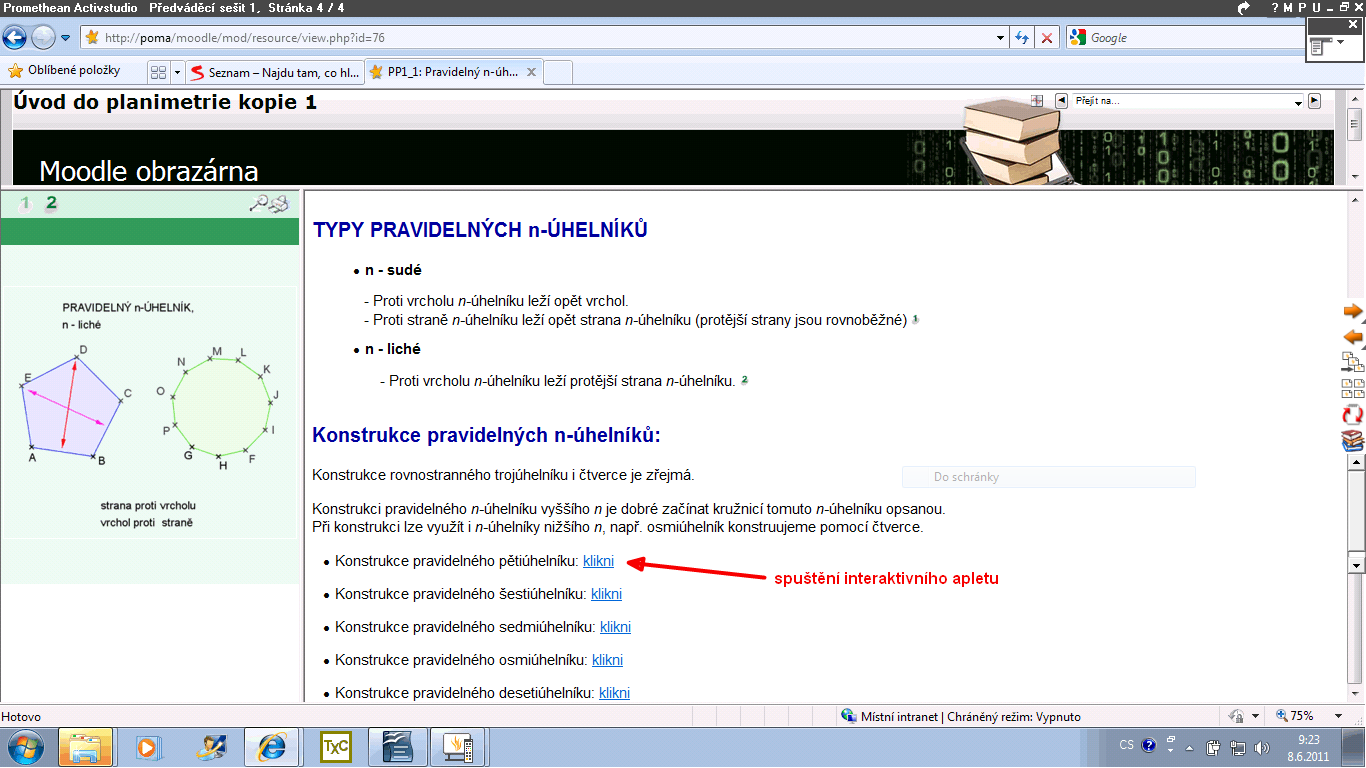
Task: Click the orange previous page arrow in Activstudio
Action: coord(1353,336)
